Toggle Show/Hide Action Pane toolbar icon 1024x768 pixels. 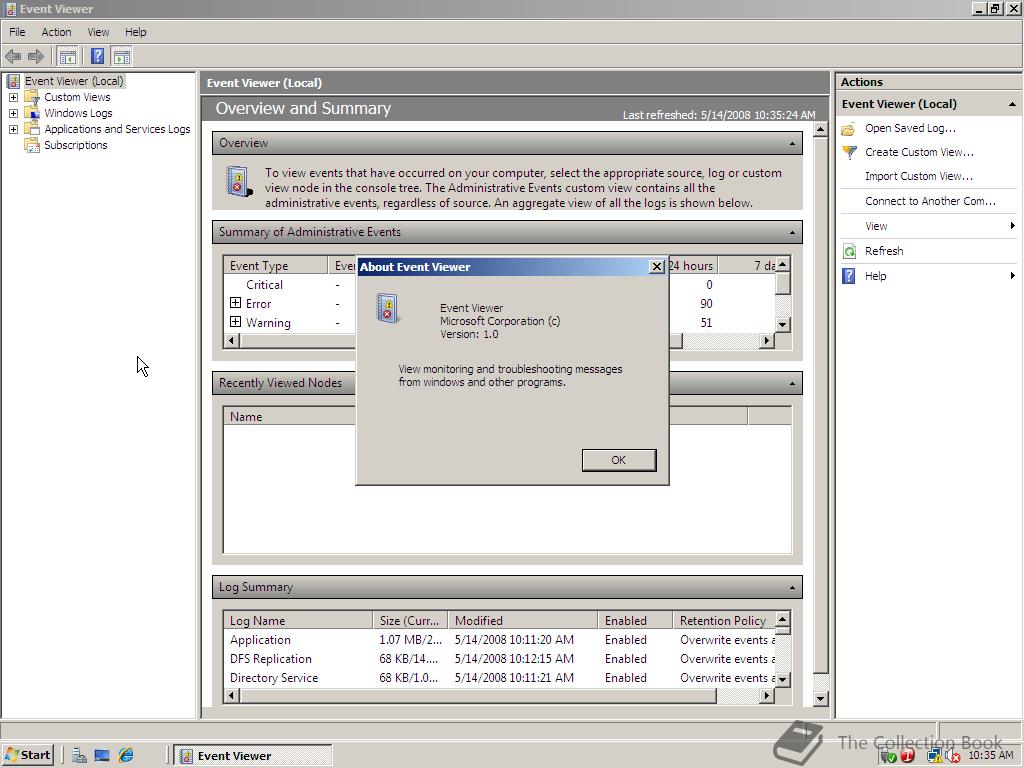coord(121,57)
